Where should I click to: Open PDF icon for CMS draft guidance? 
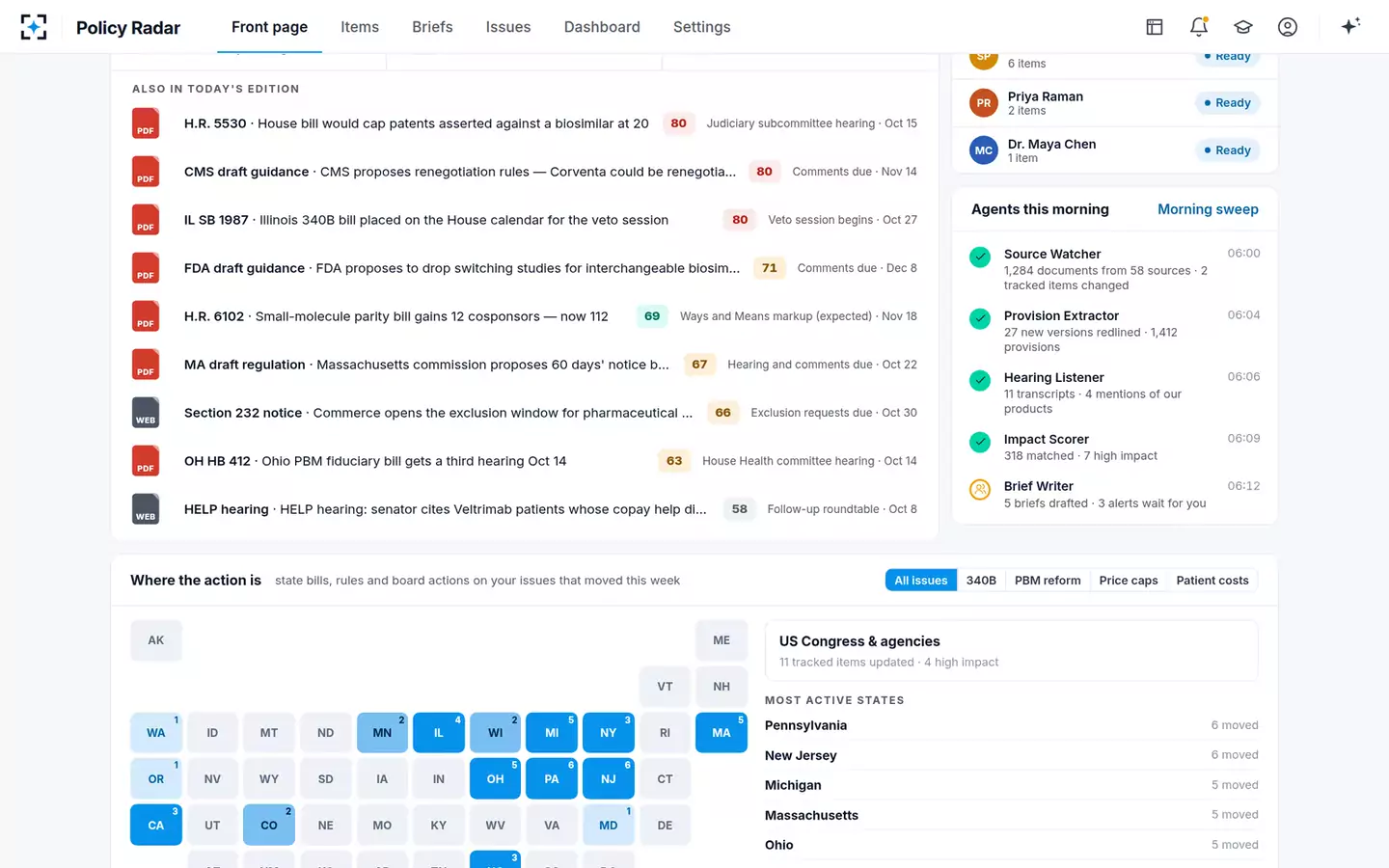[x=146, y=172]
